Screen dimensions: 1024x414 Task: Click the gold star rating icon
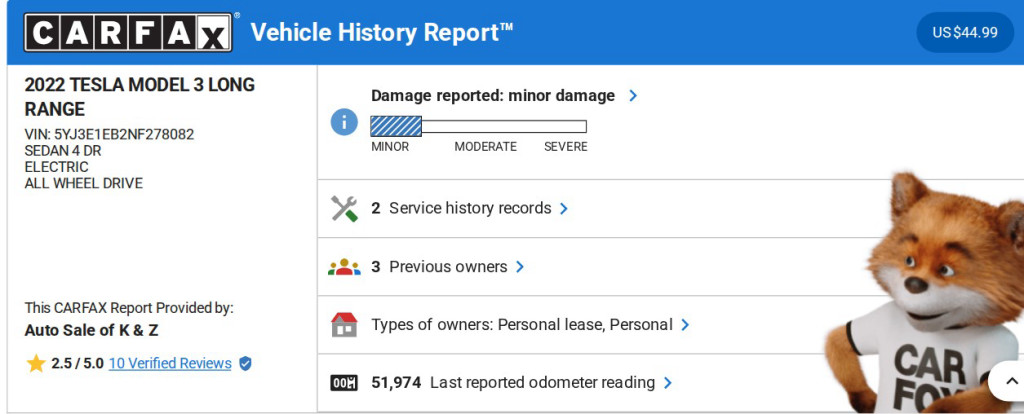[36, 364]
